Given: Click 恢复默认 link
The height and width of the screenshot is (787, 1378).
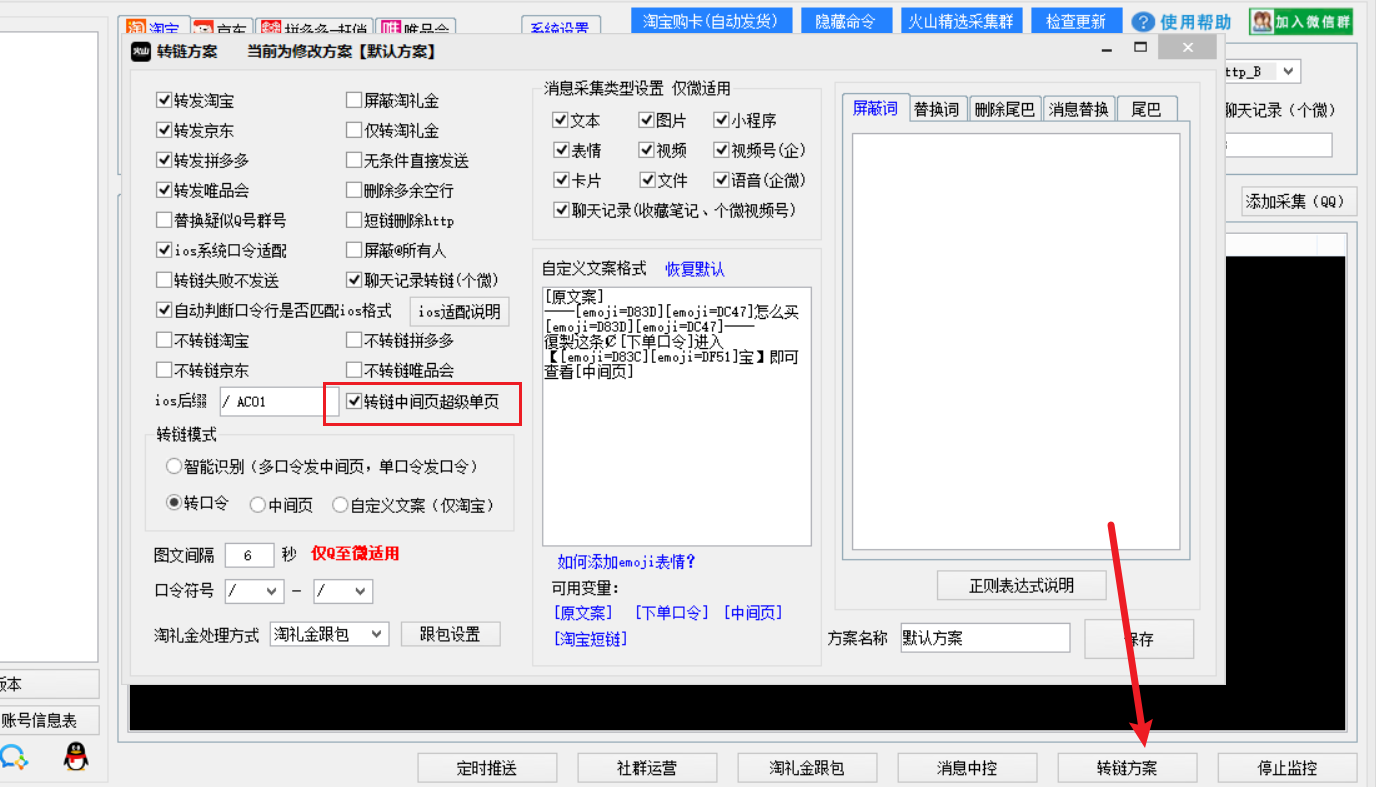Looking at the screenshot, I should click(x=695, y=269).
